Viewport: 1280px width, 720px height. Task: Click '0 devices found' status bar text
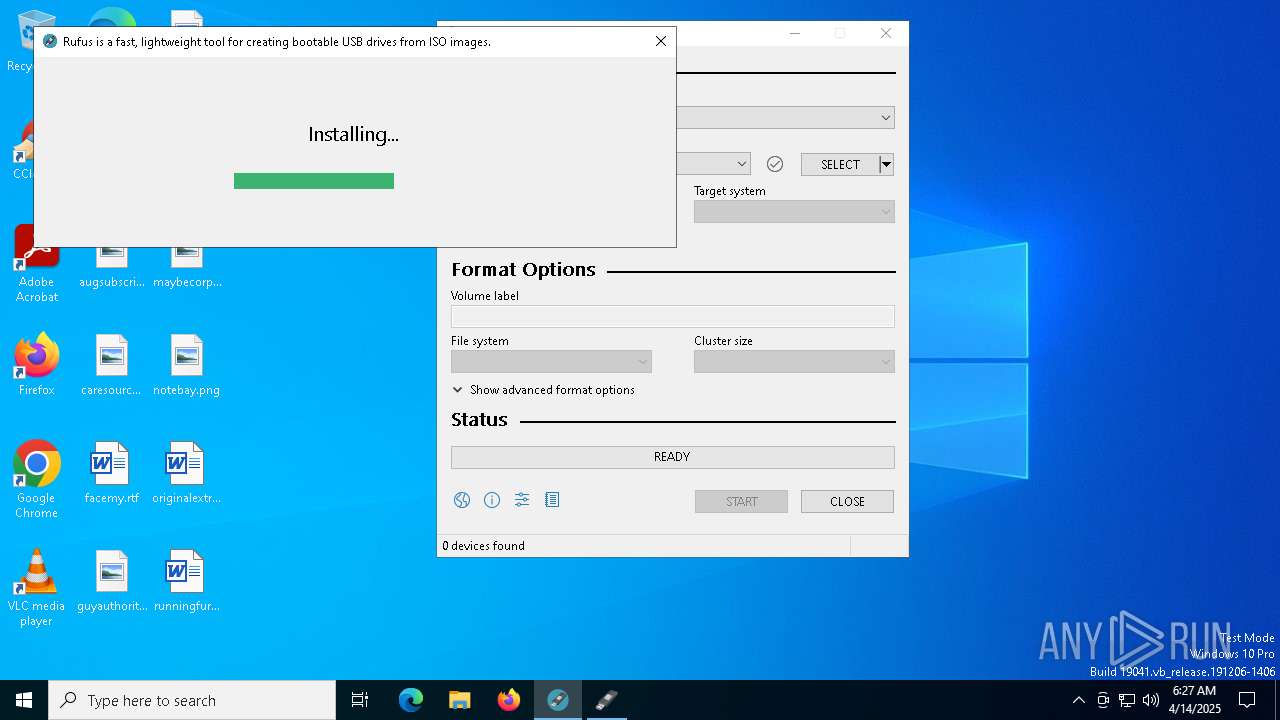tap(483, 546)
